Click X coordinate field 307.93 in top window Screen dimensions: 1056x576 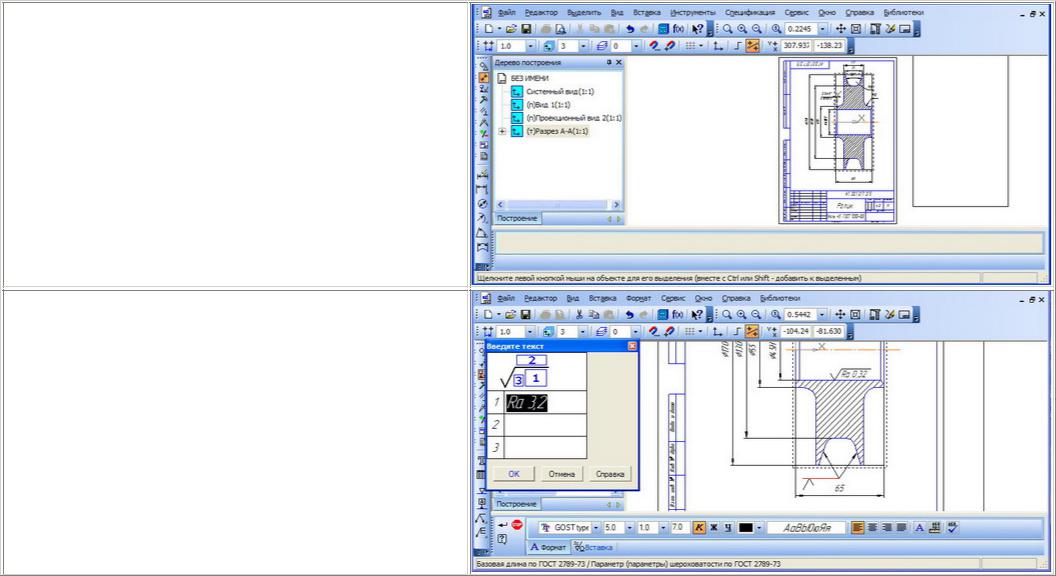pyautogui.click(x=796, y=46)
